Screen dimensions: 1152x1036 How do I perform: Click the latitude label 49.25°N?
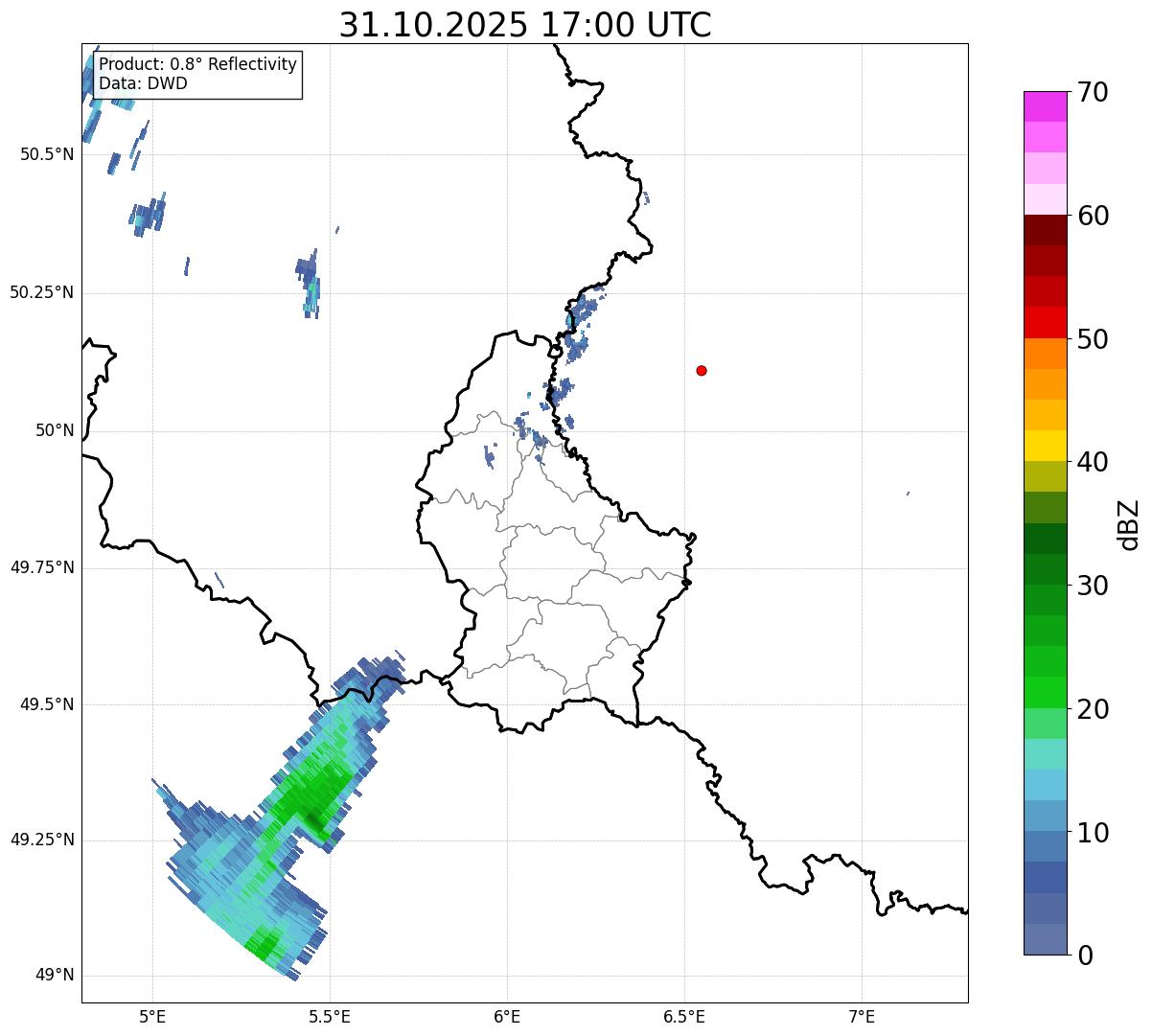pos(42,840)
